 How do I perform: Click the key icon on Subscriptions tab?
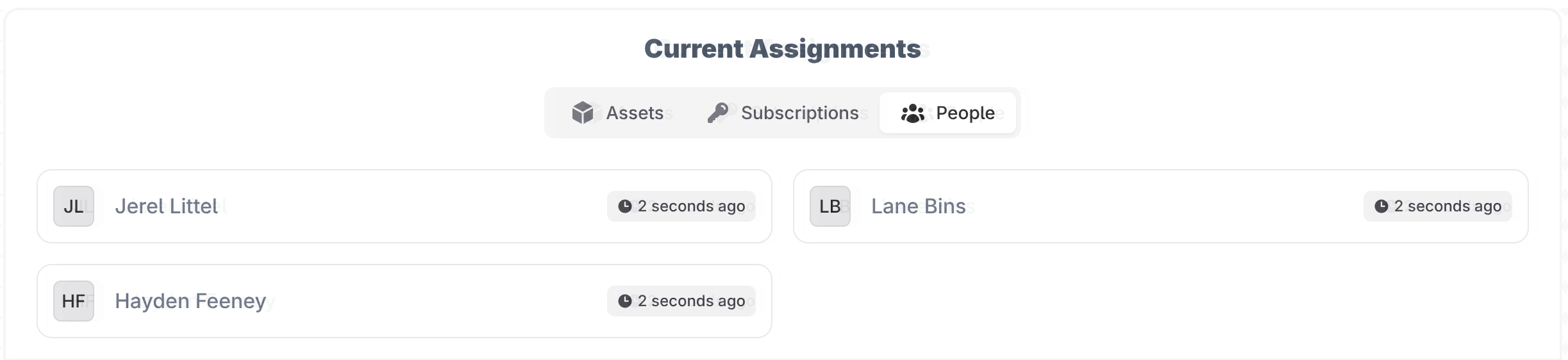point(718,113)
